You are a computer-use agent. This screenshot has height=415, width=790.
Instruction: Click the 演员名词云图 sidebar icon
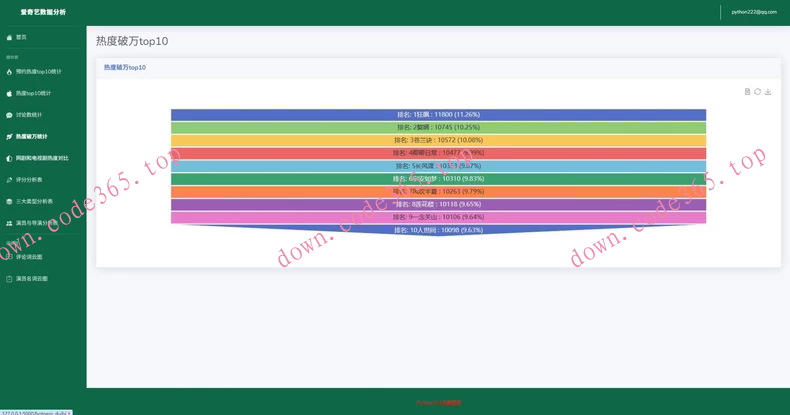point(9,279)
